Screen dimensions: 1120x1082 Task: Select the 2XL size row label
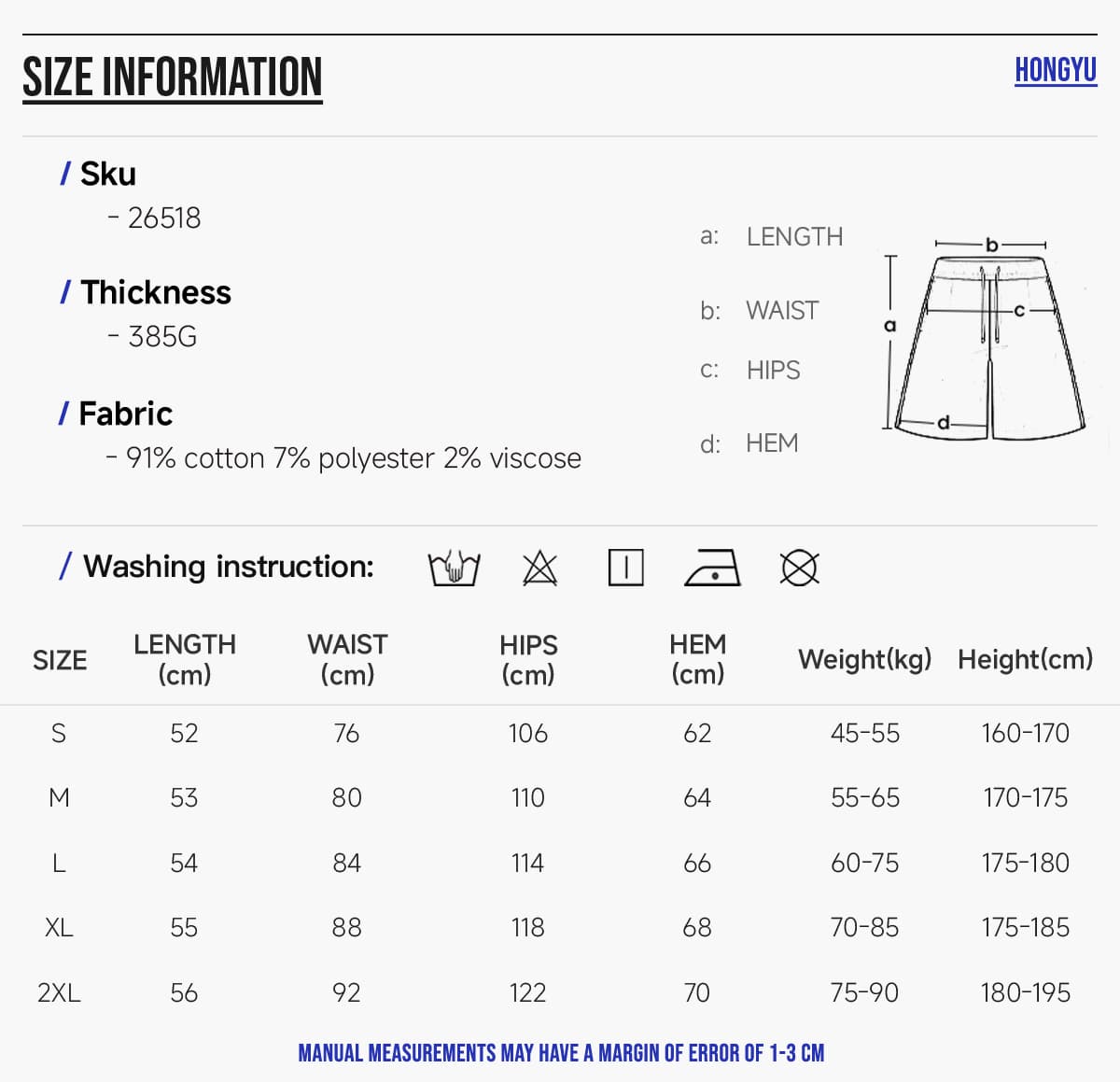point(59,992)
